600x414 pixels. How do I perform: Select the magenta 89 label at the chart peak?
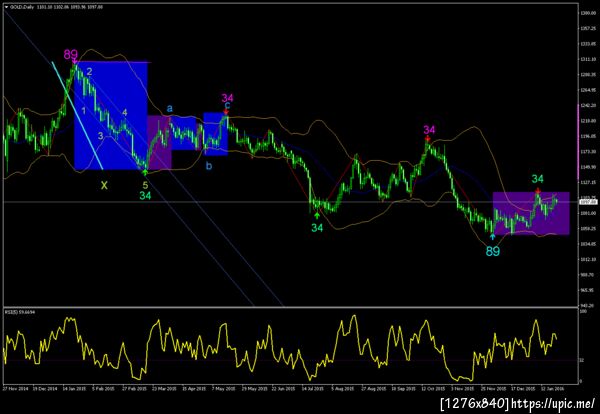70,54
